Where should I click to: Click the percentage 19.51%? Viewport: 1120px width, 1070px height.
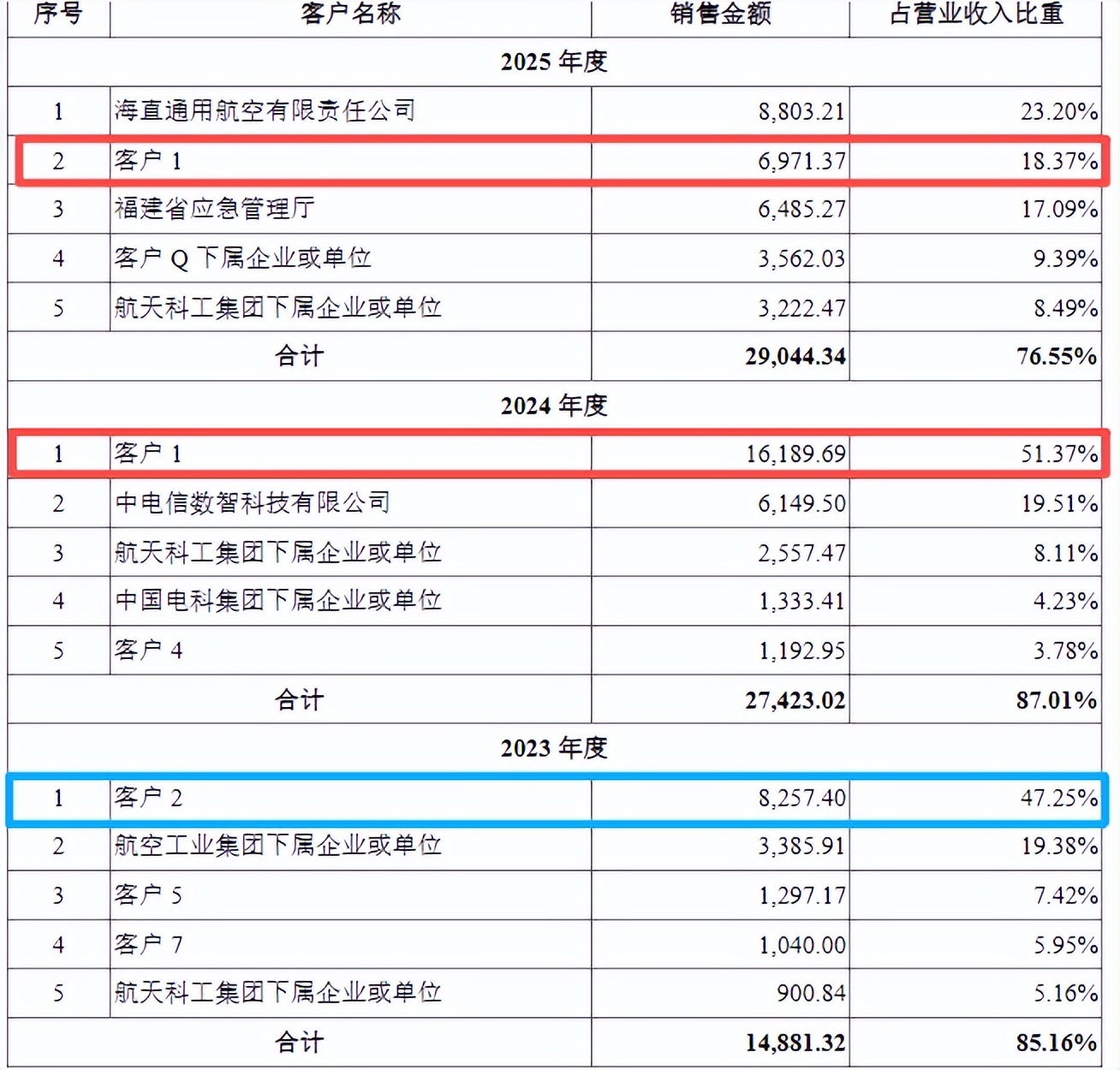click(x=1058, y=503)
